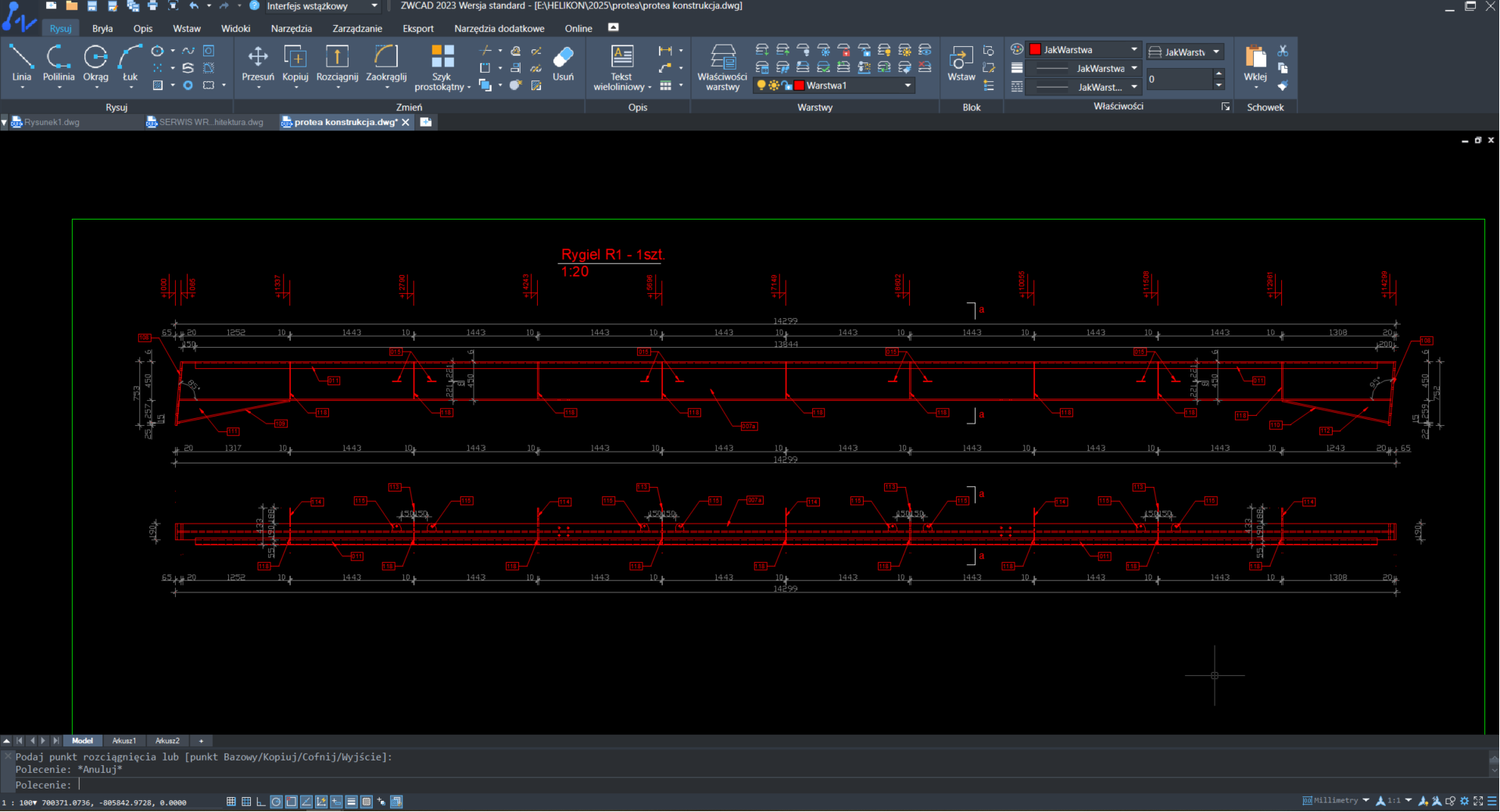The image size is (1500, 812).
Task: Toggle snap mode in the status bar
Action: (231, 802)
